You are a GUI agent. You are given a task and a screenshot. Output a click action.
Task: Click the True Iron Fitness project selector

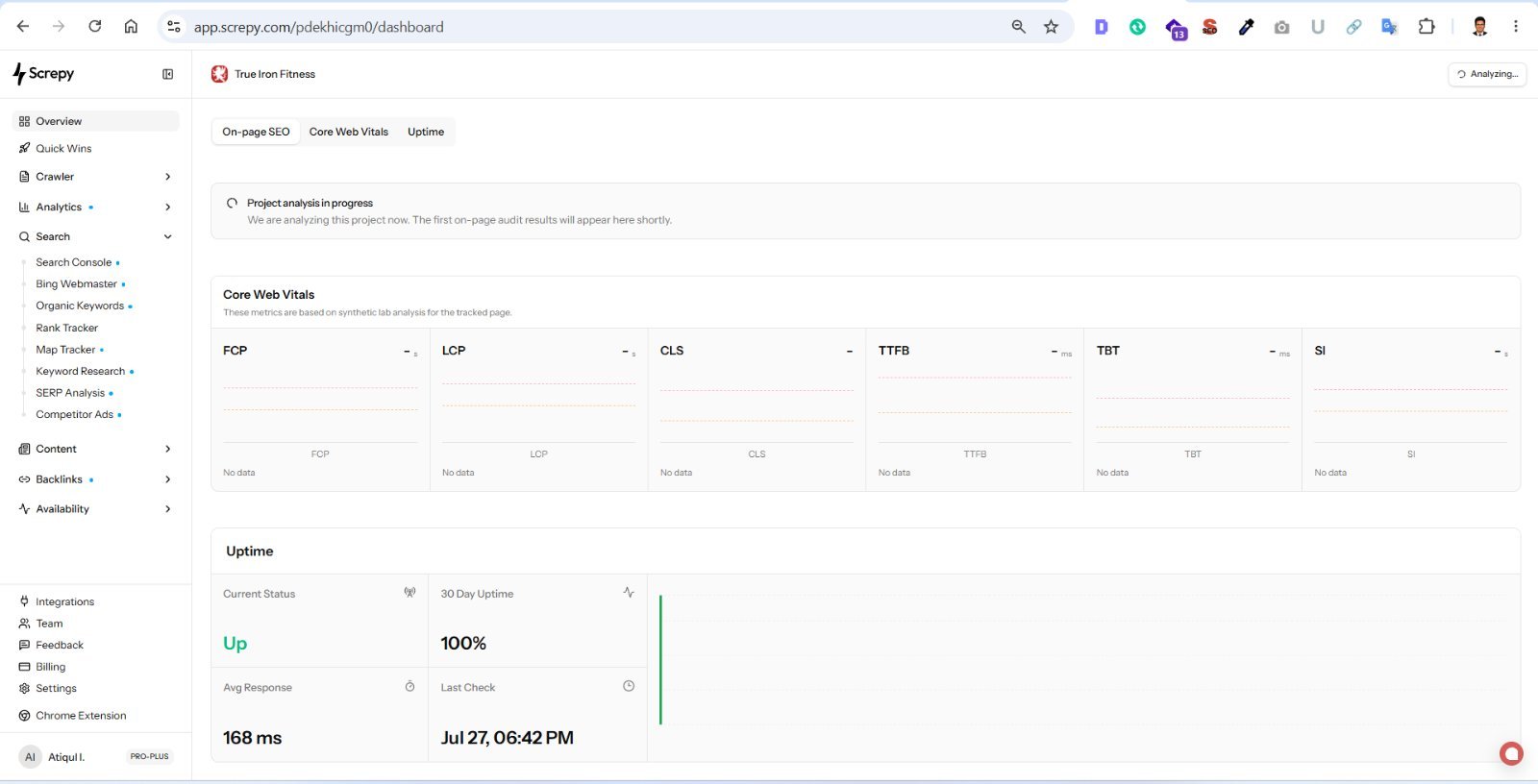point(263,74)
